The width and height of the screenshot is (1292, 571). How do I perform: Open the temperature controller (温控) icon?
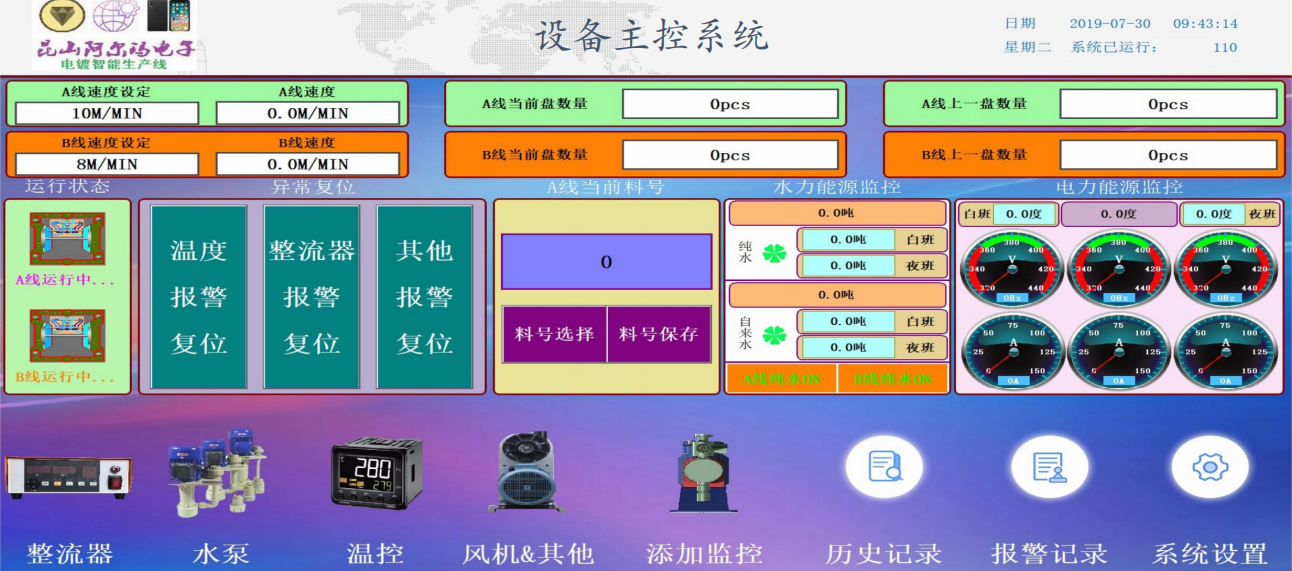(x=376, y=473)
